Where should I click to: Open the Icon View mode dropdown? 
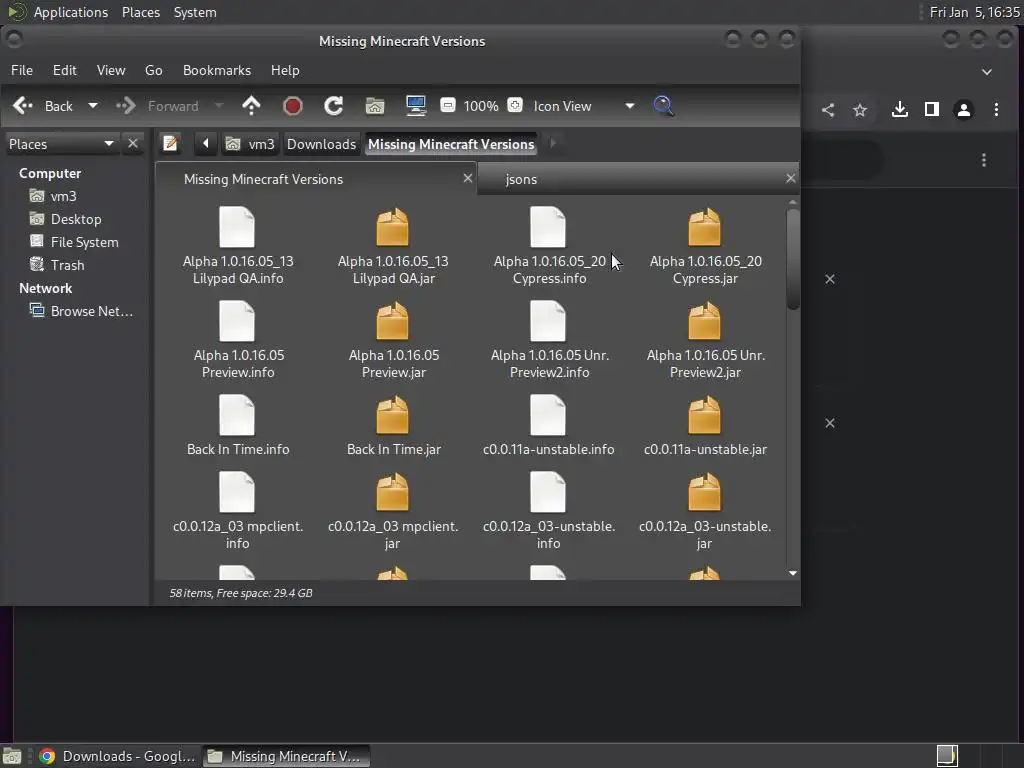583,106
